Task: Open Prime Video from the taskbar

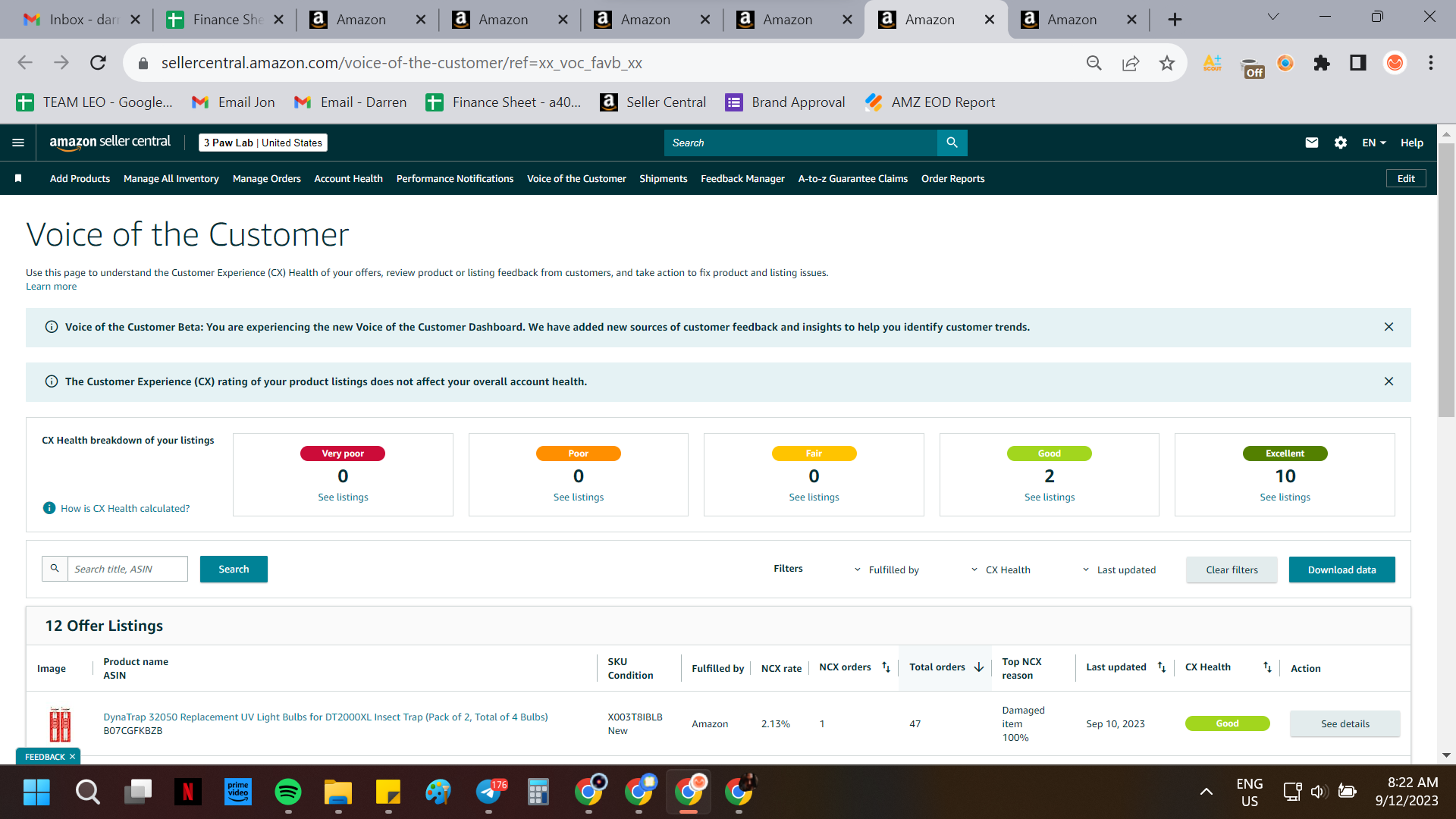Action: [x=238, y=792]
